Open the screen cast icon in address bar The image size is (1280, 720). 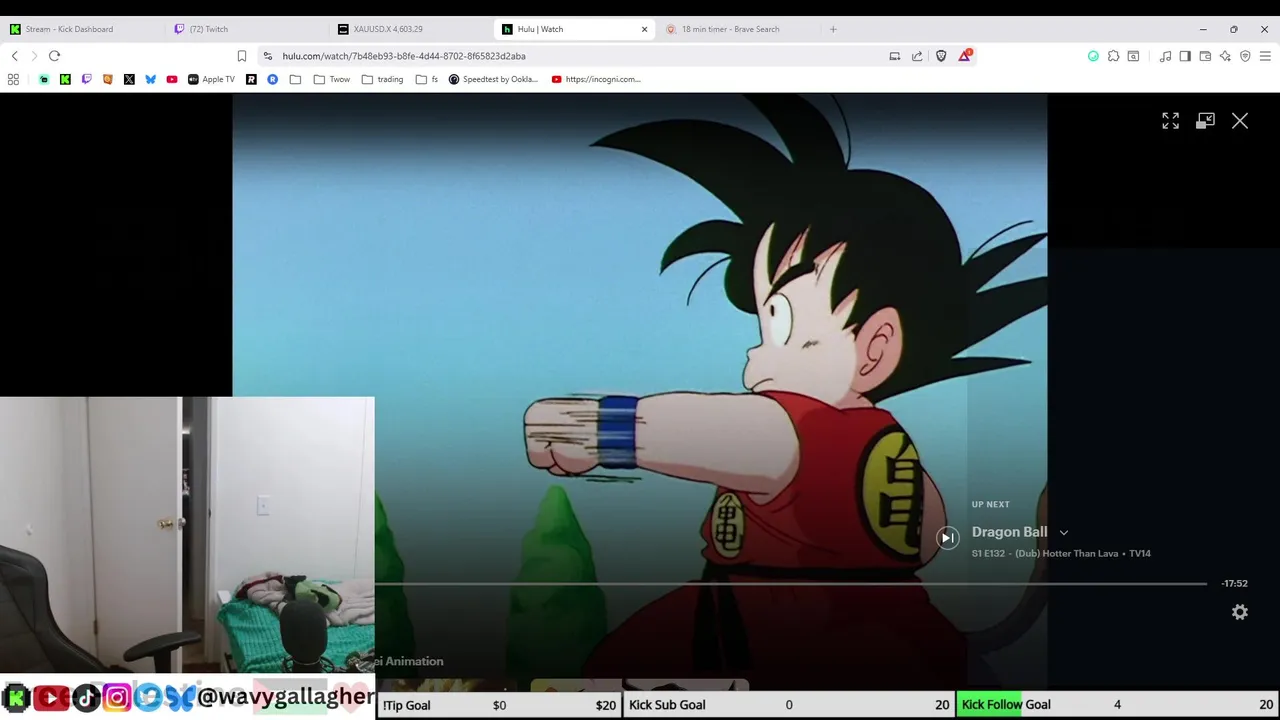(894, 56)
